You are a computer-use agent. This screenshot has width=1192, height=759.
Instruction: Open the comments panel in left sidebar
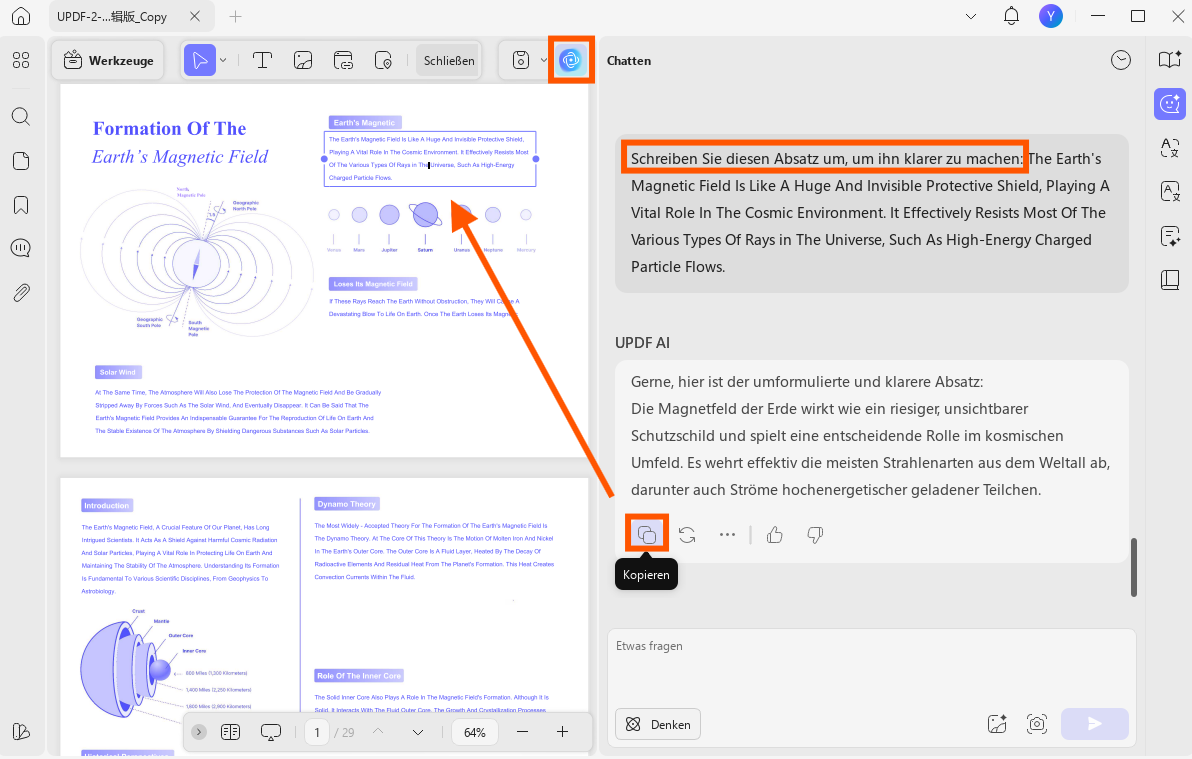coord(21,248)
